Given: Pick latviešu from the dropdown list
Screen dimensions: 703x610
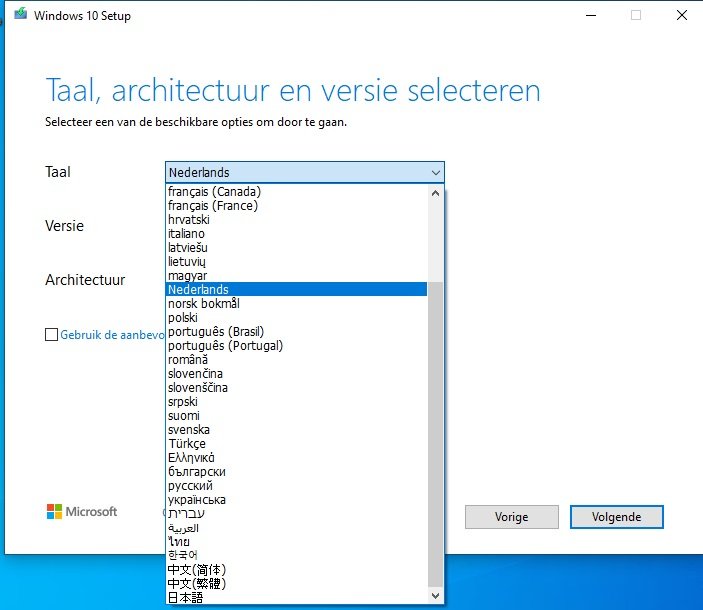Looking at the screenshot, I should click(296, 247).
